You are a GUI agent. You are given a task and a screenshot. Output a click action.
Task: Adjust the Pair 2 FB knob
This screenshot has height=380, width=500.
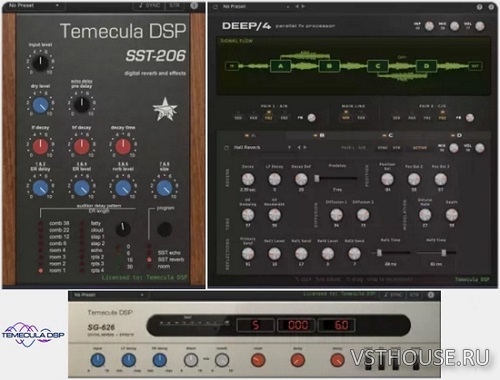coord(470,118)
